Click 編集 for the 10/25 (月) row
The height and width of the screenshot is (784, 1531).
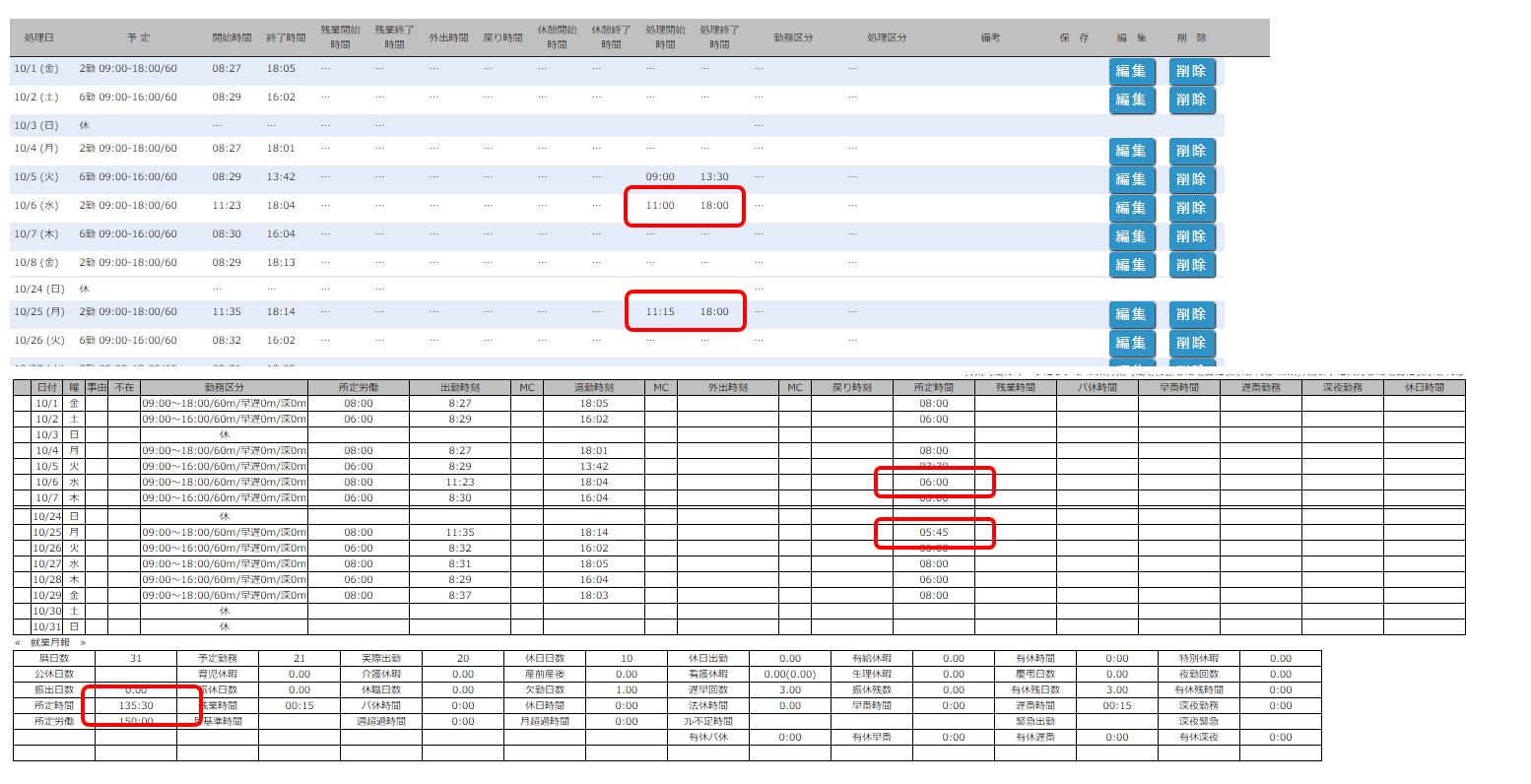tap(1131, 314)
